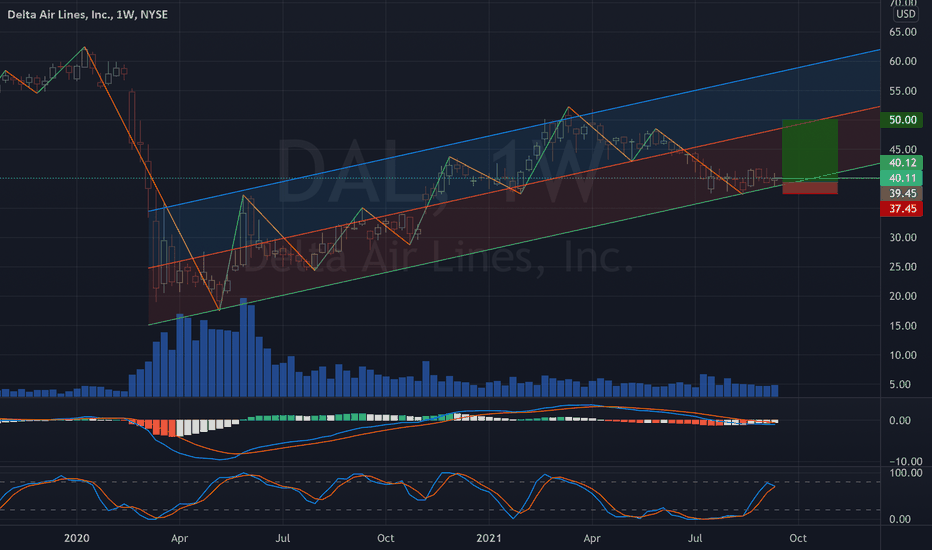Image resolution: width=932 pixels, height=550 pixels.
Task: Click the 25.00 price axis value
Action: coord(902,266)
